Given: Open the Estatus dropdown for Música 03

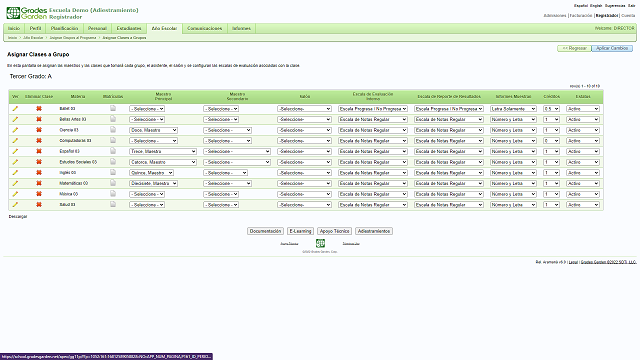Looking at the screenshot, I should pos(583,194).
